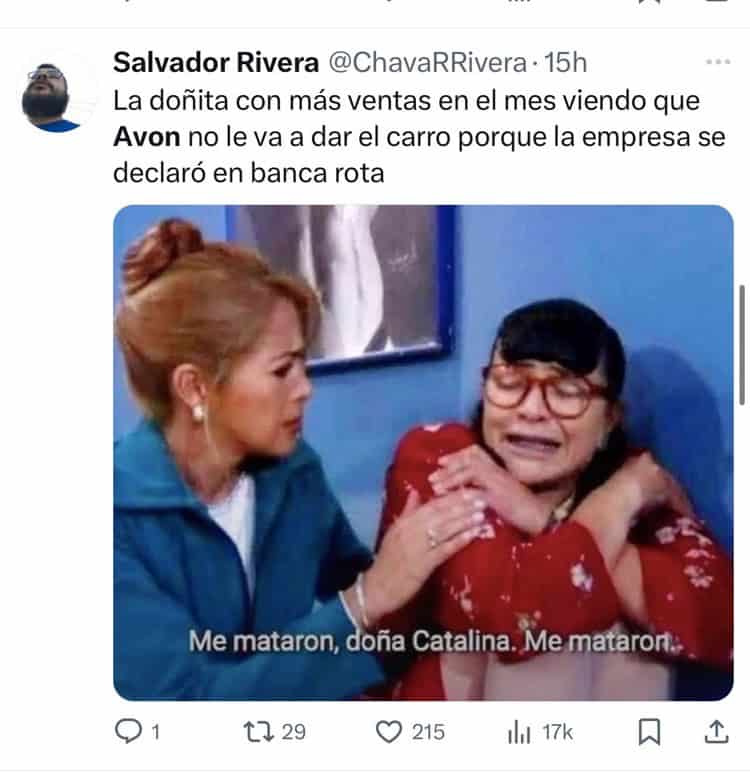Image resolution: width=750 pixels, height=773 pixels.
Task: Open the share upload icon
Action: (x=716, y=731)
